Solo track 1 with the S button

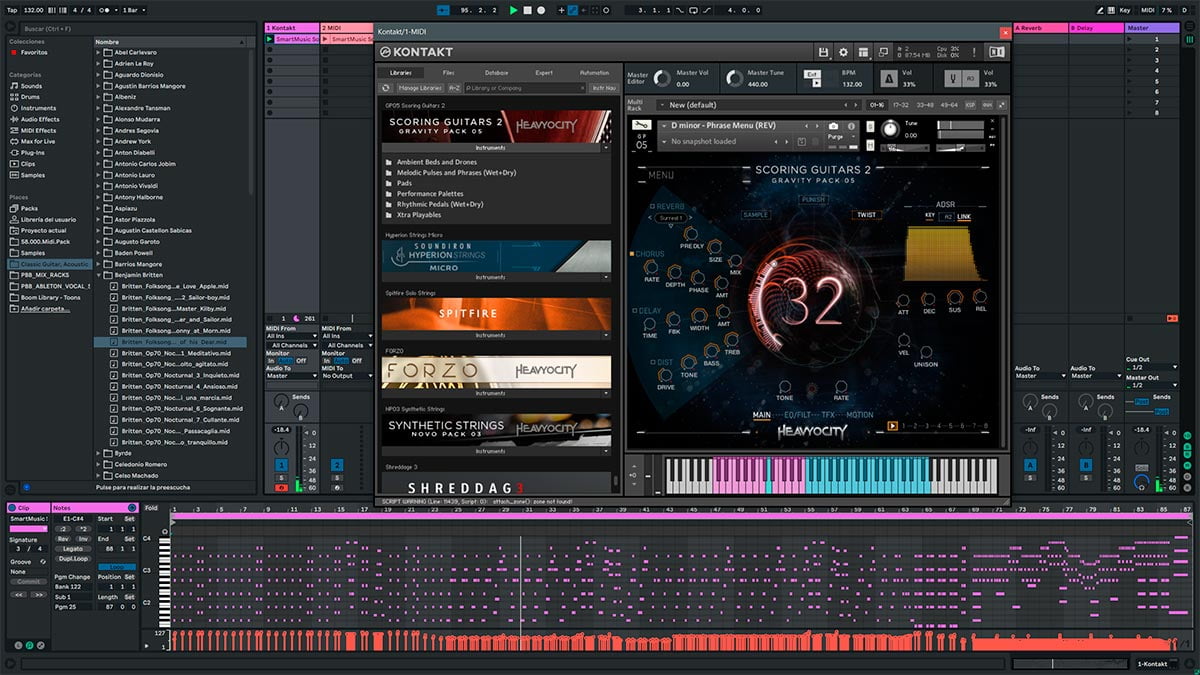point(282,478)
